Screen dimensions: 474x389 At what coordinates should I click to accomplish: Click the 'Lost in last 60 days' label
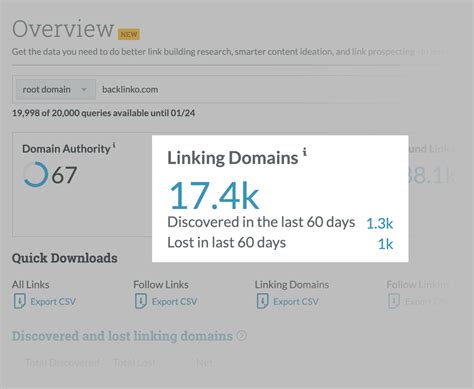tap(226, 243)
